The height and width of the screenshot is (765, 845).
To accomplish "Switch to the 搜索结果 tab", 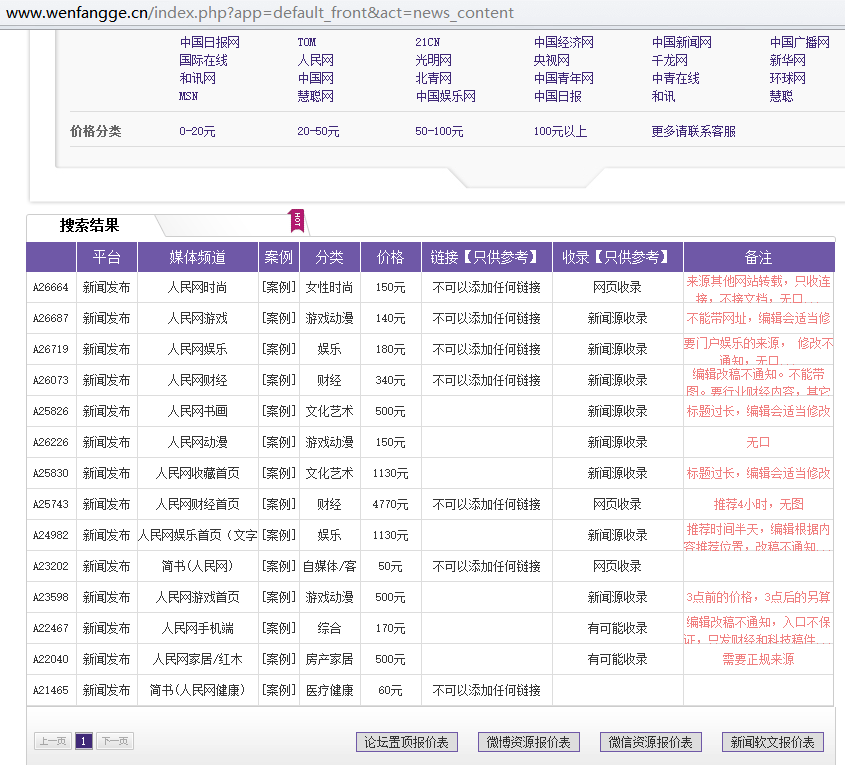I will [x=89, y=225].
